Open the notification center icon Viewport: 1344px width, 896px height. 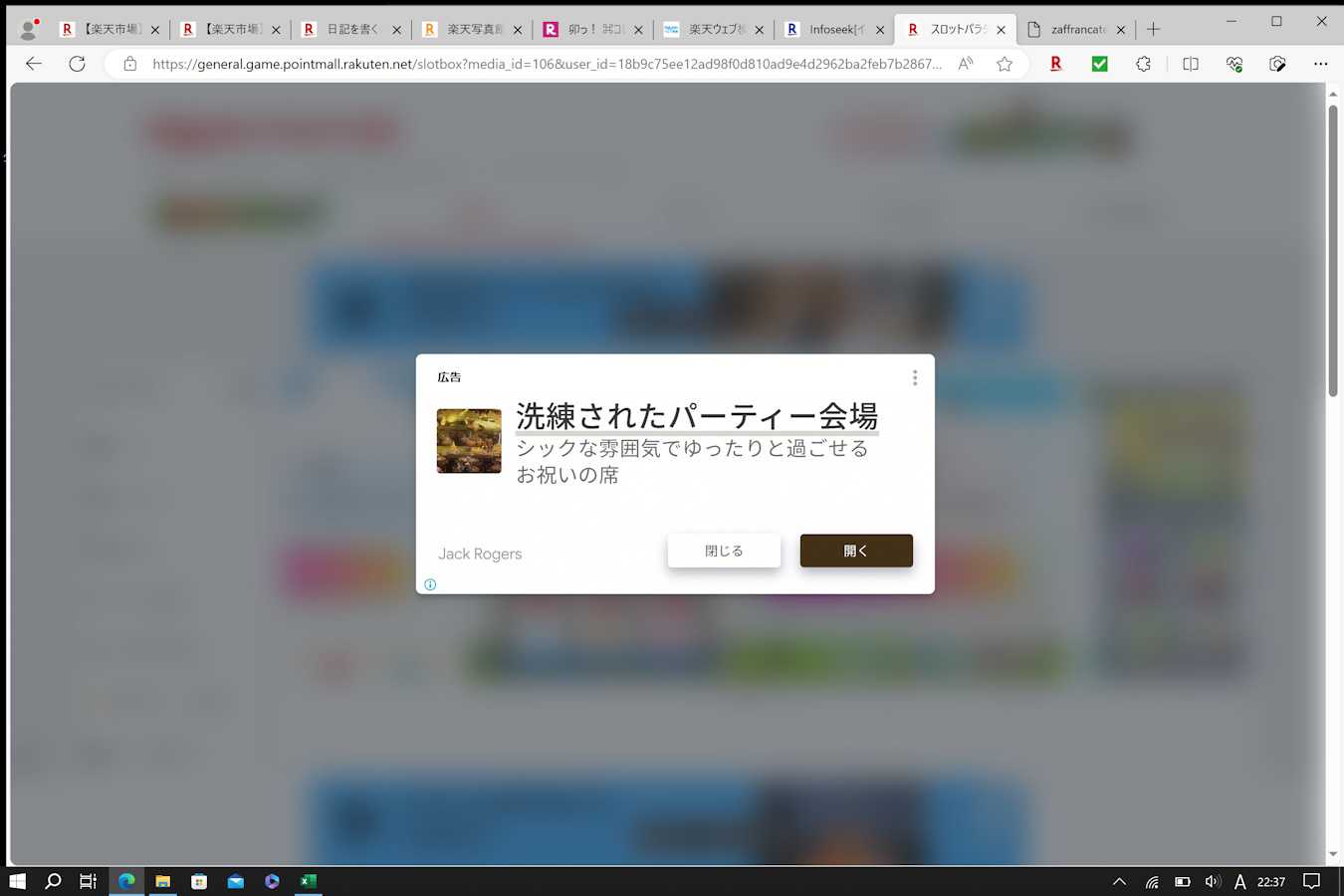coord(1312,881)
